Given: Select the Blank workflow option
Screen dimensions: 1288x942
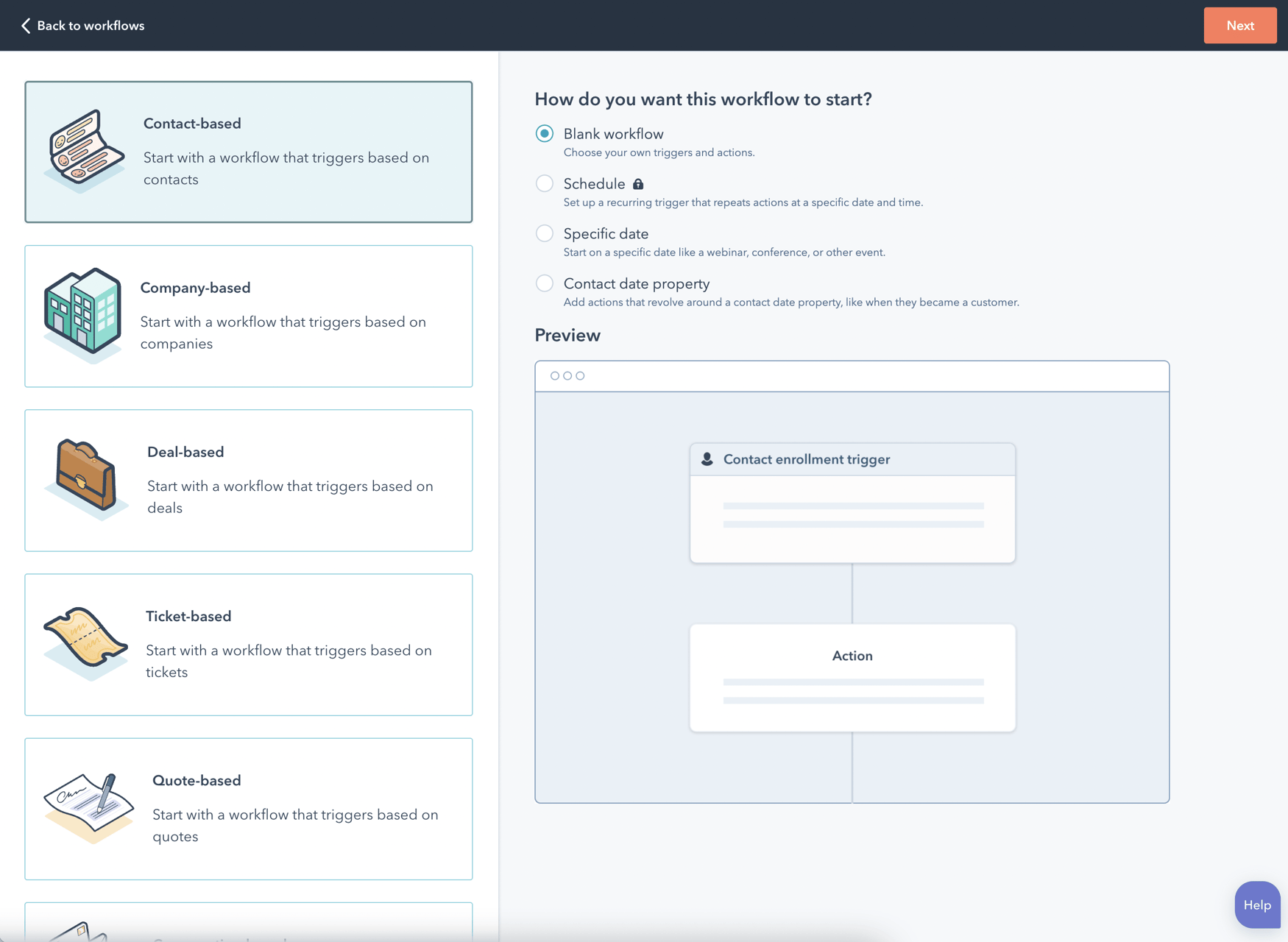Looking at the screenshot, I should pos(545,133).
